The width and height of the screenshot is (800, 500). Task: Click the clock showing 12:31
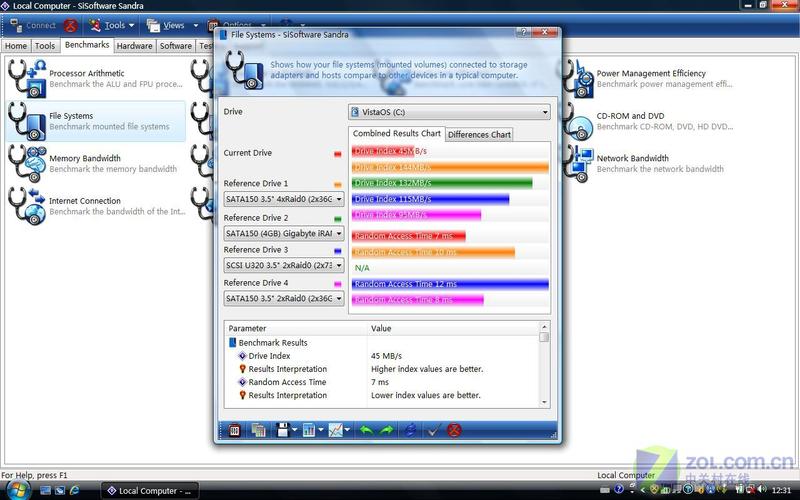tap(782, 490)
